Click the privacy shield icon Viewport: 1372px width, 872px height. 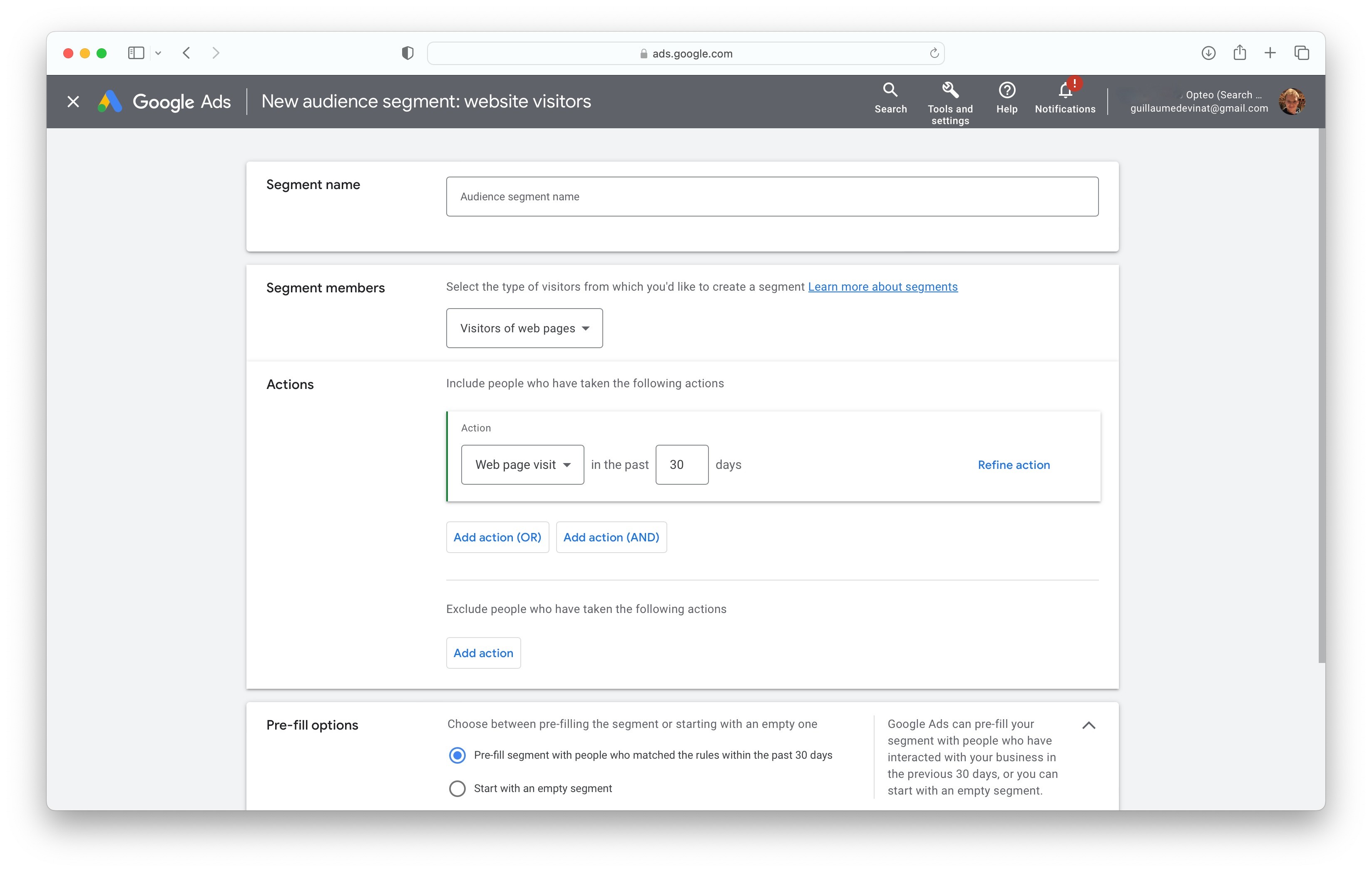click(x=408, y=53)
